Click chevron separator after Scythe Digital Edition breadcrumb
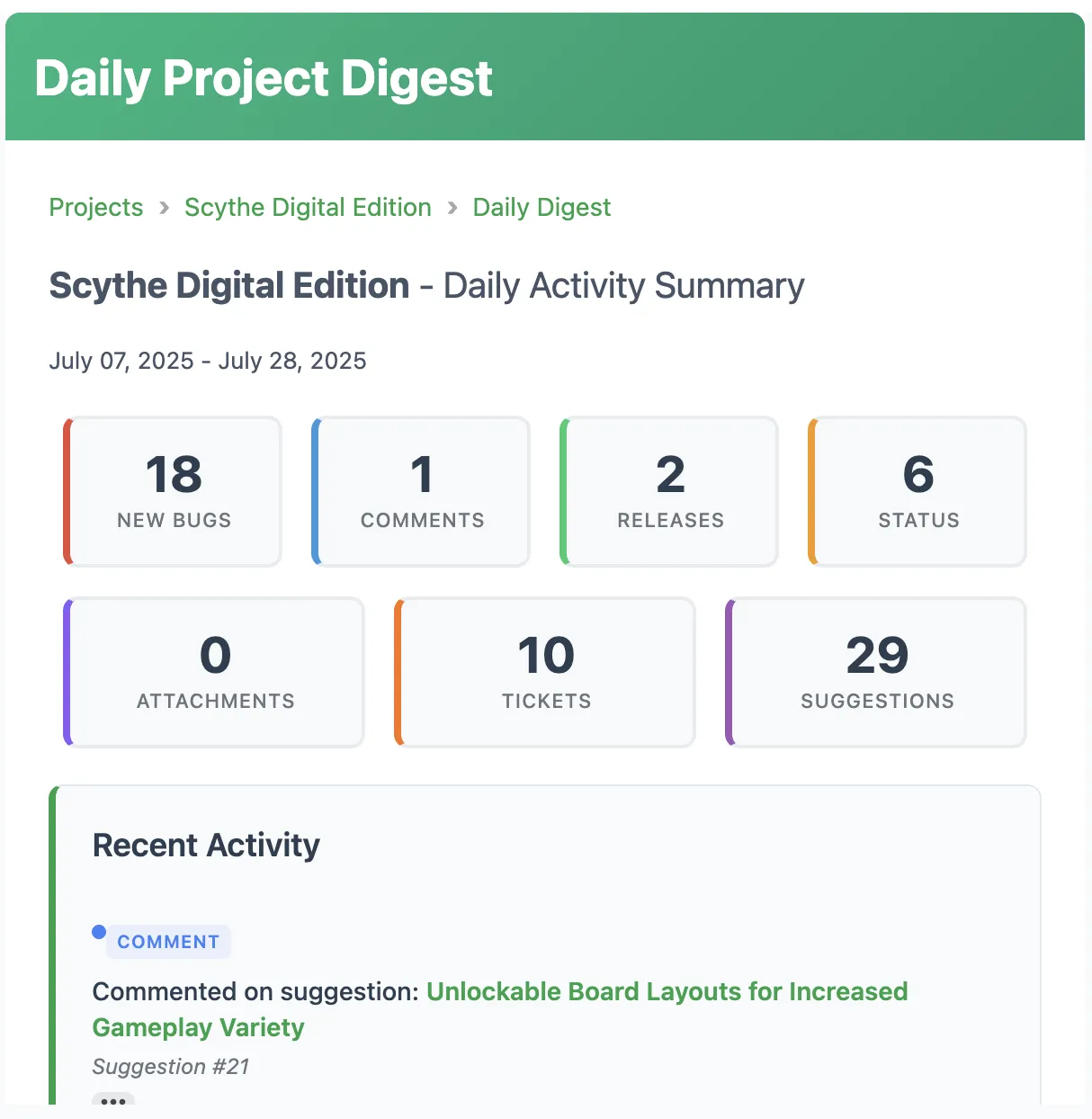 [x=452, y=208]
